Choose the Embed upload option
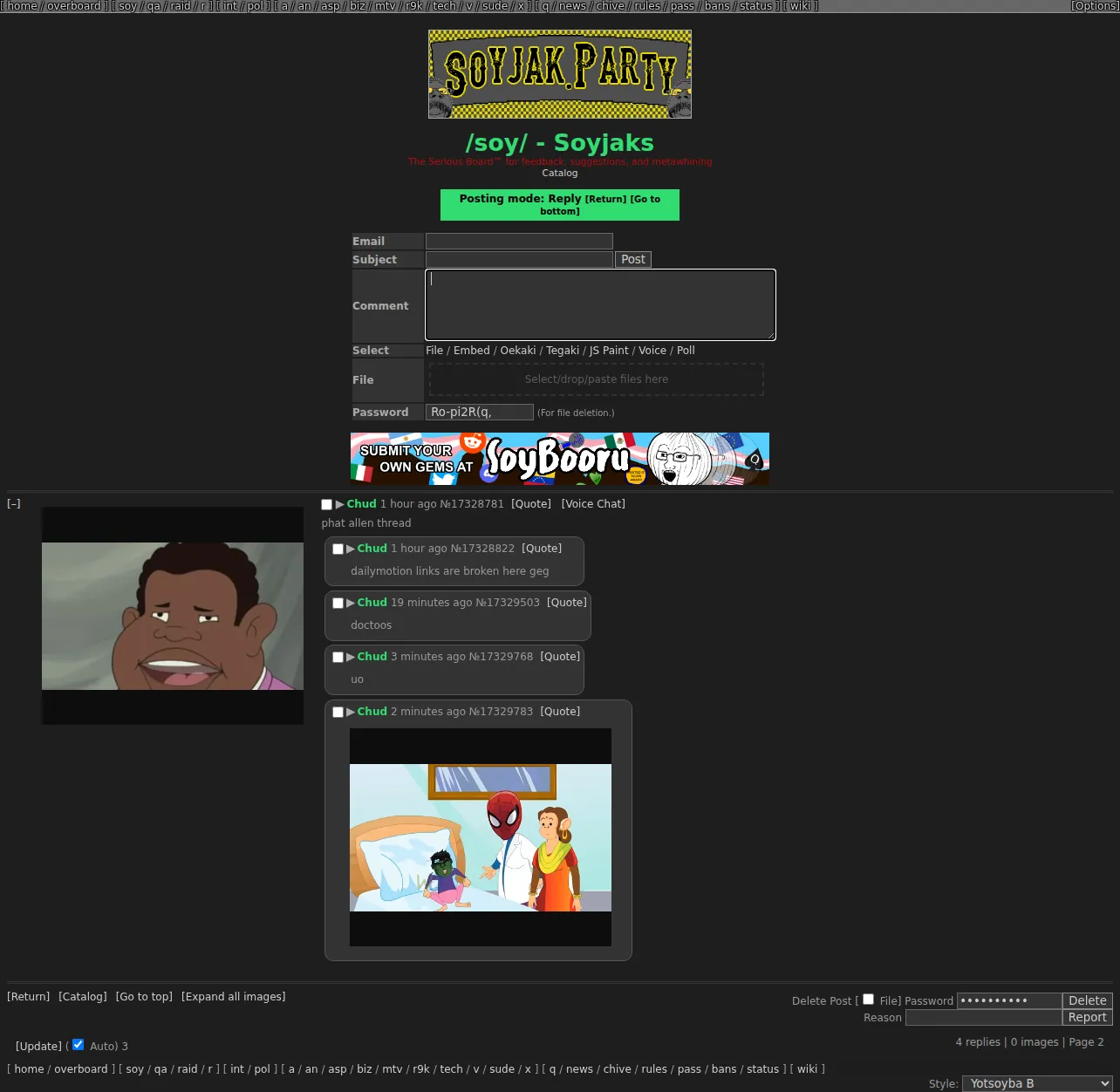This screenshot has width=1120, height=1092. point(472,351)
